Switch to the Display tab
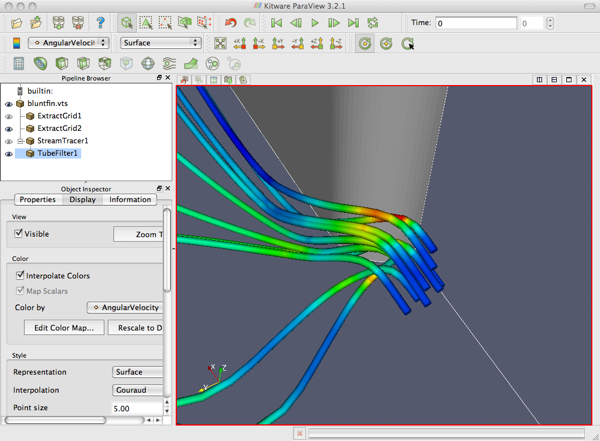 click(x=82, y=199)
